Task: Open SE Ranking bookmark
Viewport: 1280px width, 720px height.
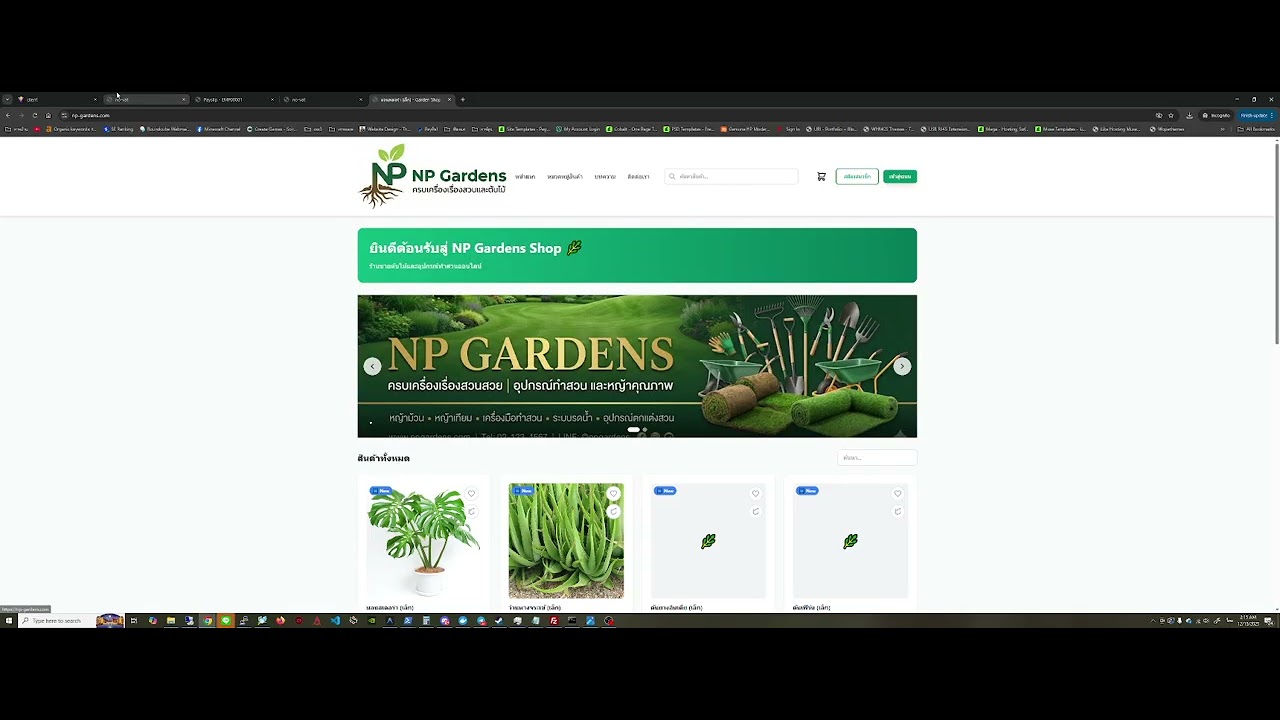Action: [119, 129]
